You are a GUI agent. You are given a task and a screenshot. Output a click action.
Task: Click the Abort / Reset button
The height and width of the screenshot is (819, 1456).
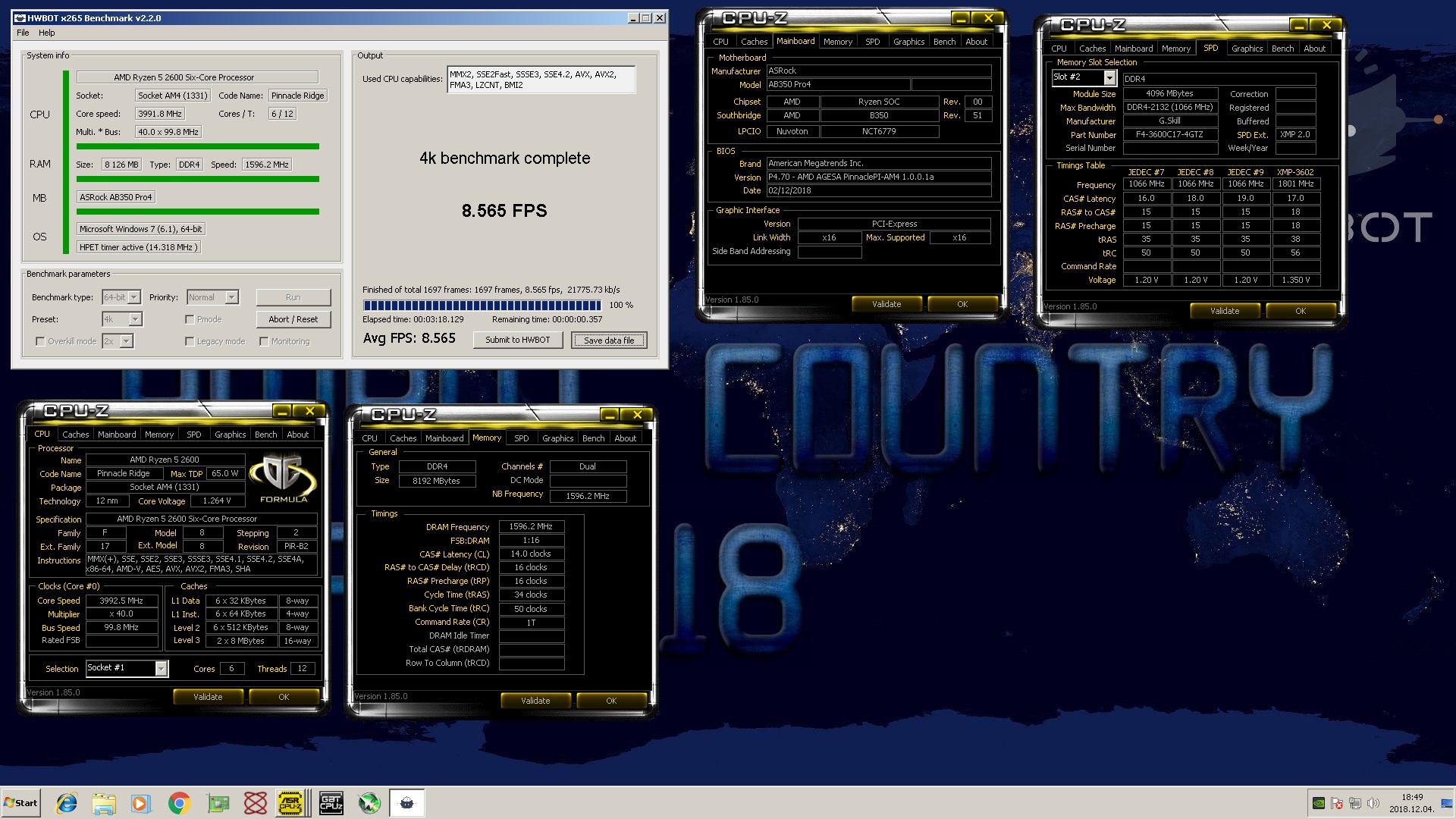293,319
